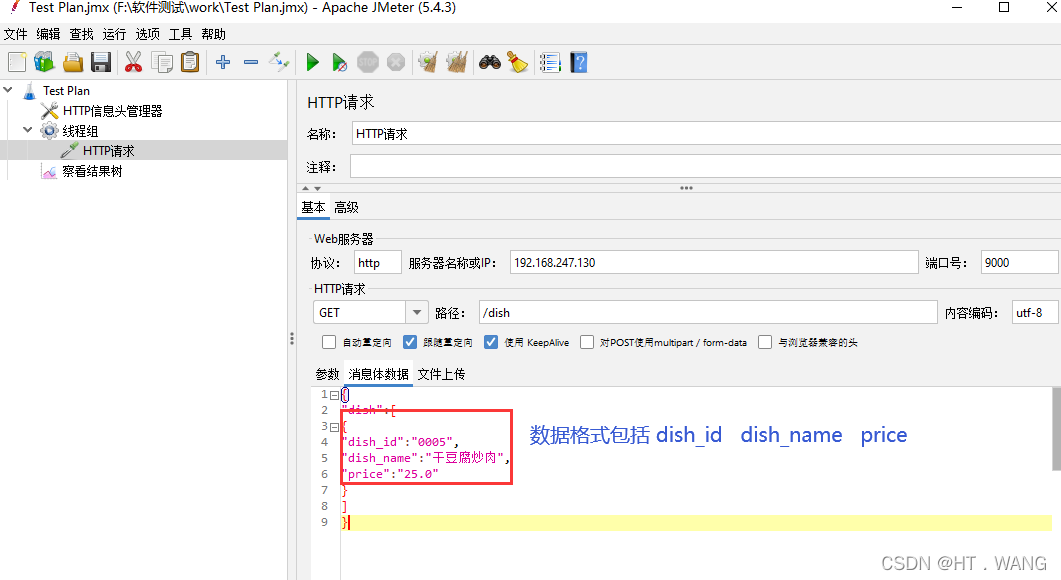Viewport: 1061px width, 580px height.
Task: Click the Collapse all minus icon
Action: click(x=251, y=62)
